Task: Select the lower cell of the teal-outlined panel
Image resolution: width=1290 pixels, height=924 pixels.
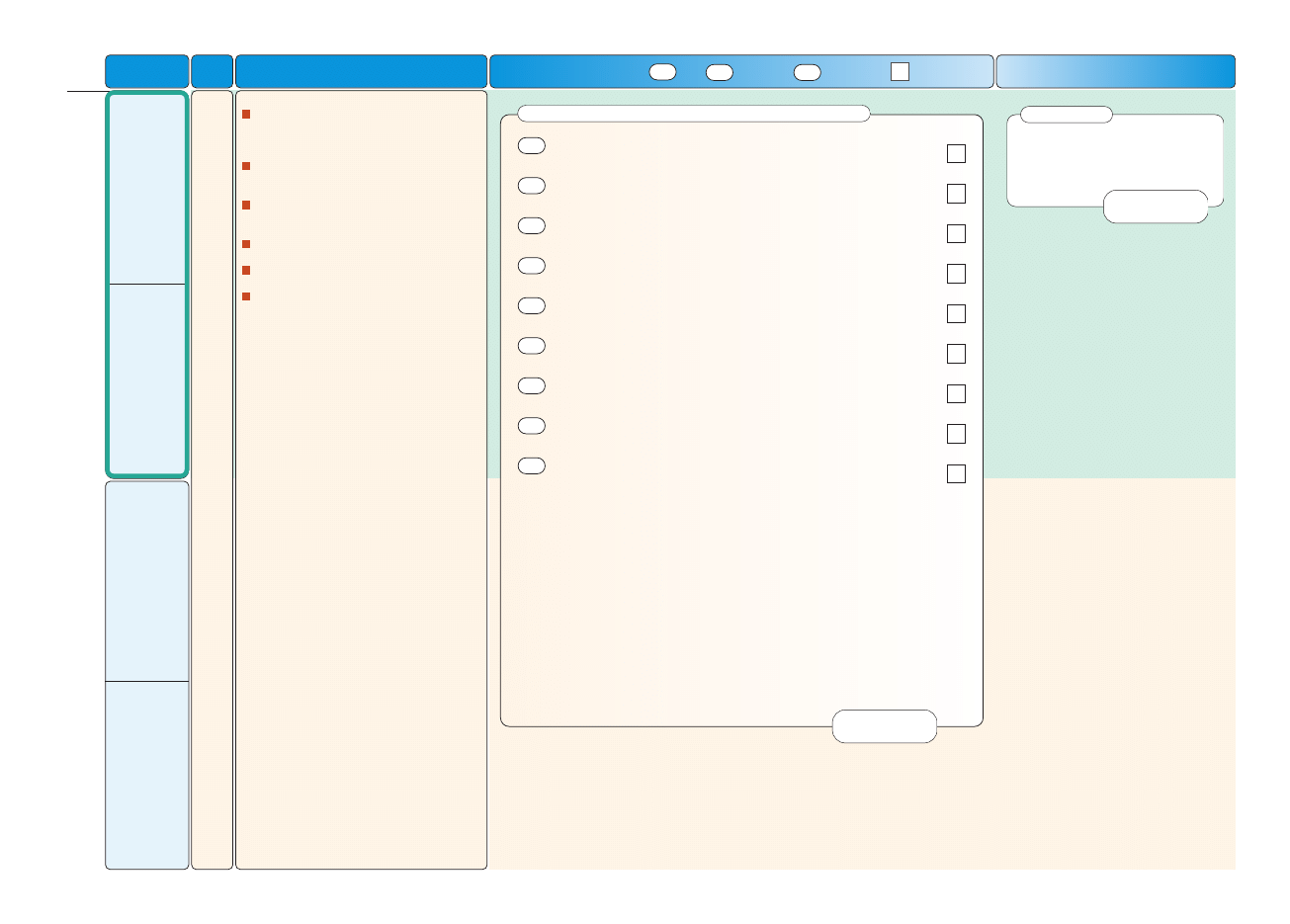Action: coord(147,378)
